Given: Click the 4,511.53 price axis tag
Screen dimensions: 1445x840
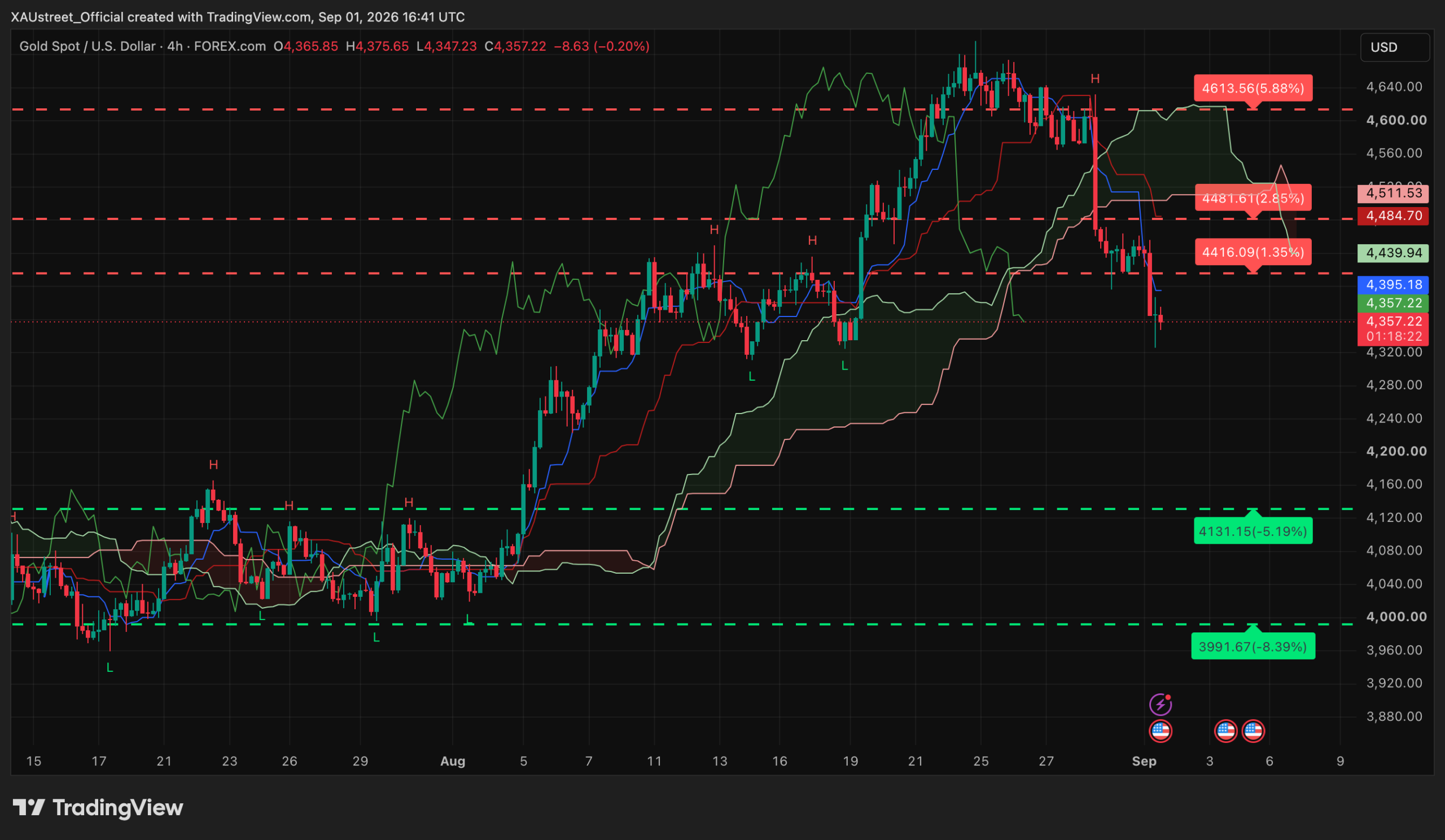Looking at the screenshot, I should (x=1394, y=193).
